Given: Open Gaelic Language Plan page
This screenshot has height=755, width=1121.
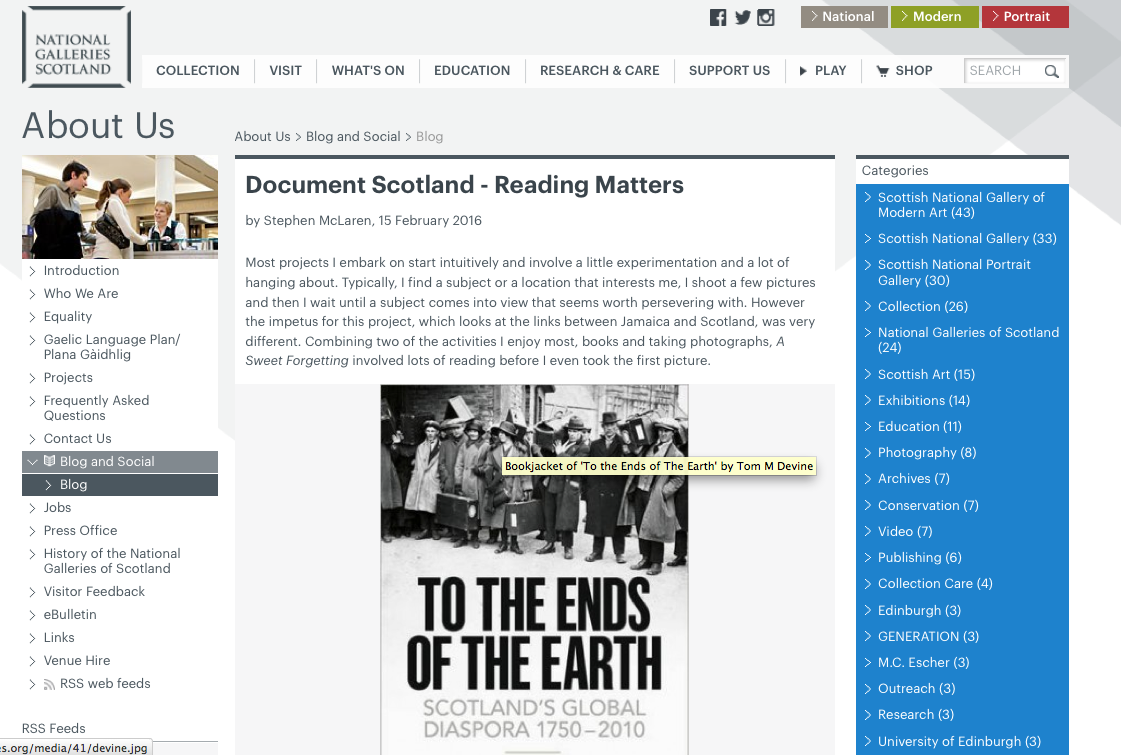Looking at the screenshot, I should [112, 347].
